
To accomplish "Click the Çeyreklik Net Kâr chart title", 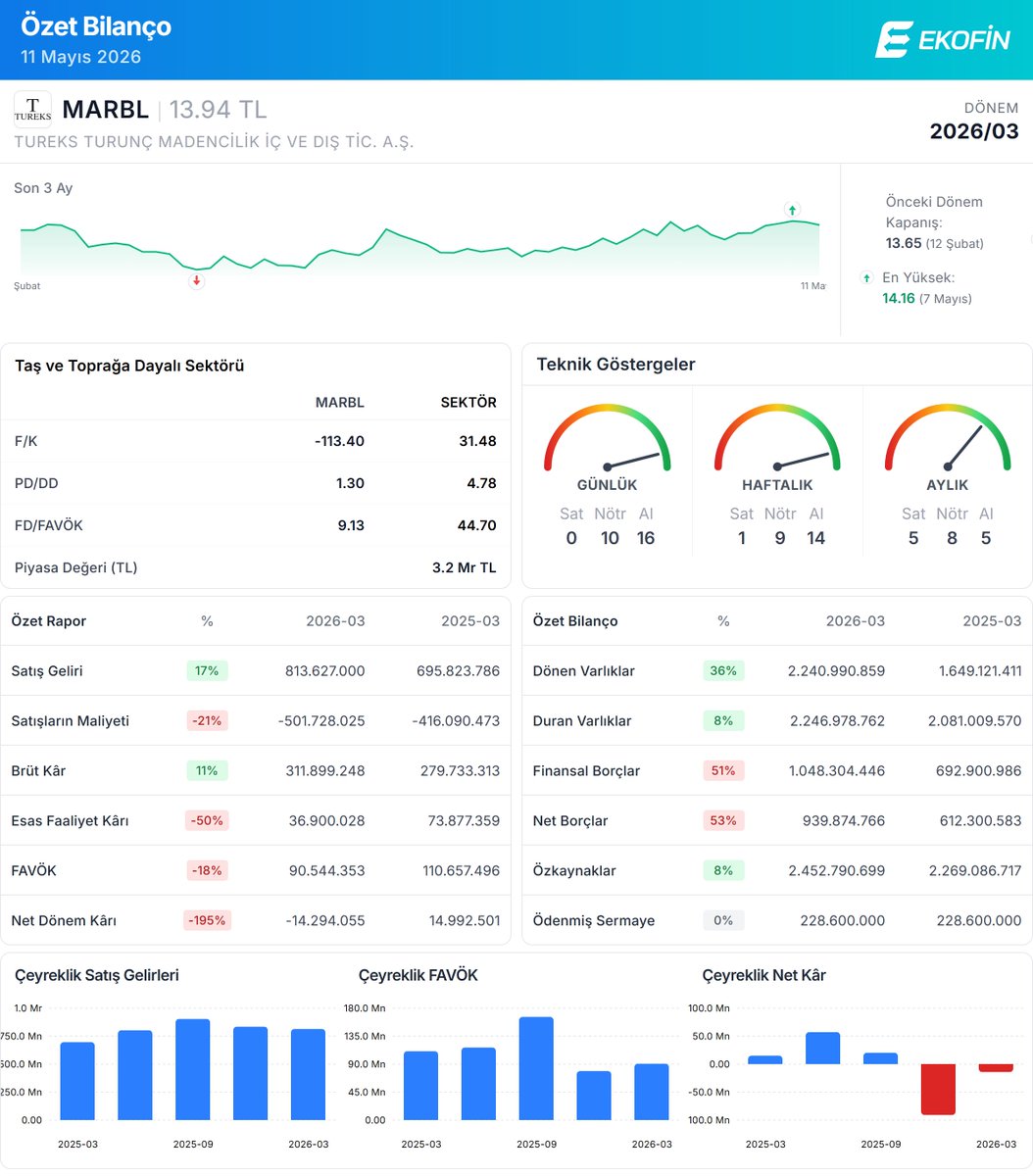I will (764, 975).
